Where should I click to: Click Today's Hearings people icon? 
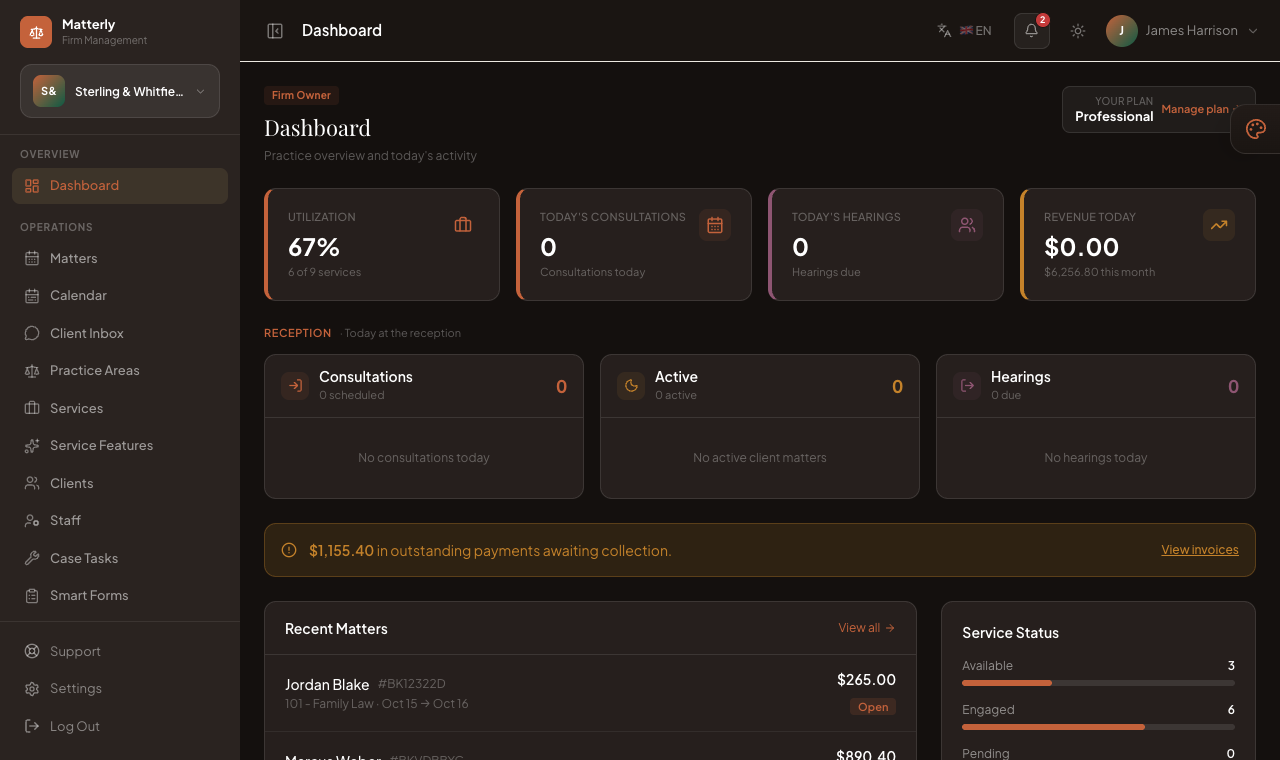click(967, 225)
